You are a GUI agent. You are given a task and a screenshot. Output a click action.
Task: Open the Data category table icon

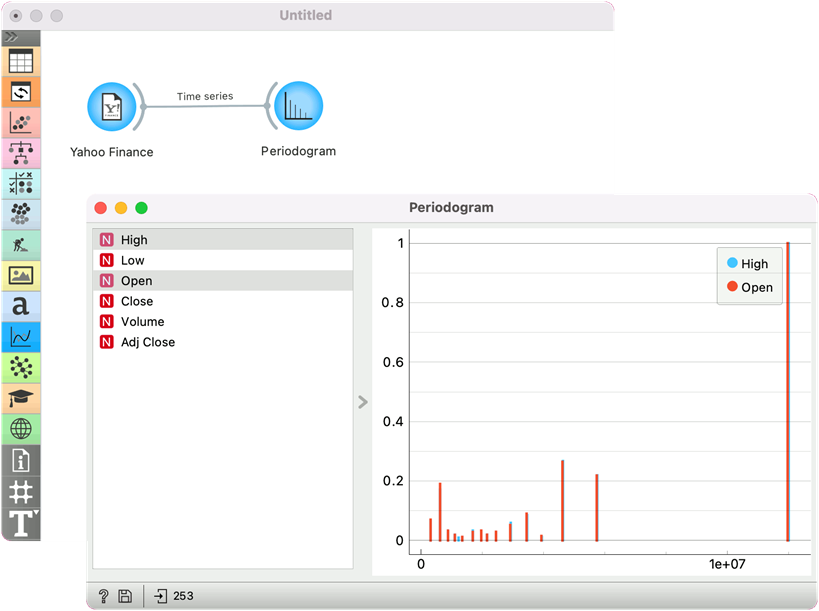[x=21, y=62]
